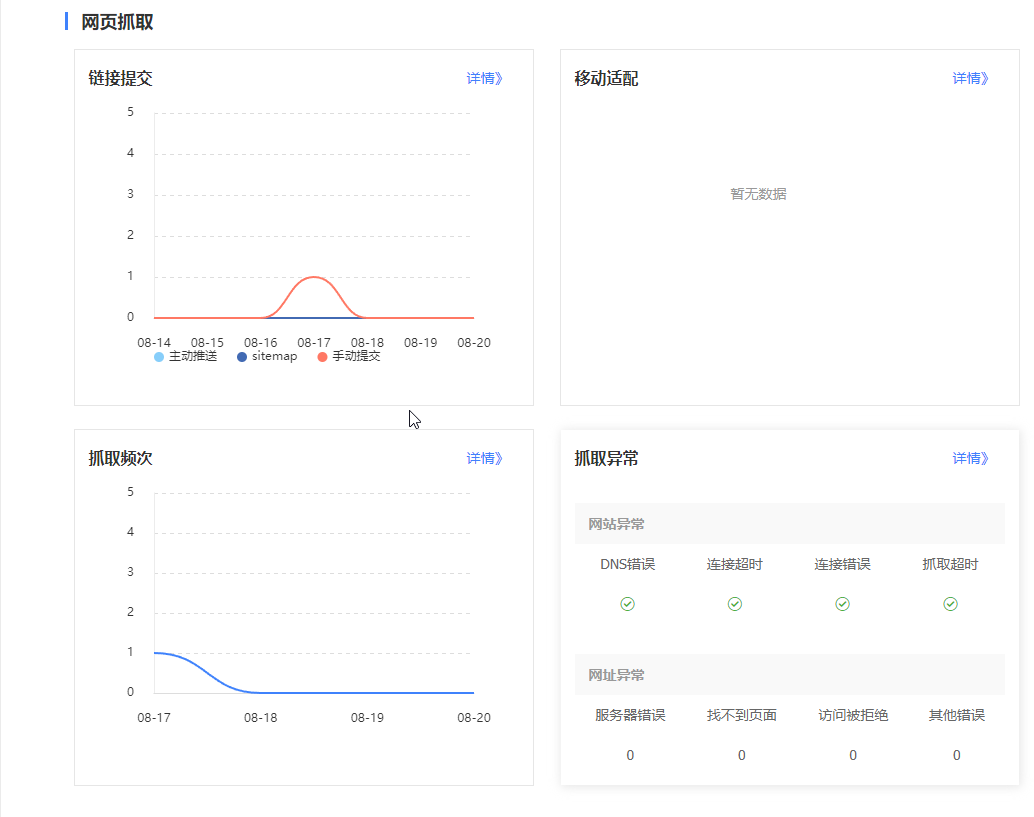Click the 其他错误 count value
This screenshot has height=817, width=1034.
tap(957, 755)
